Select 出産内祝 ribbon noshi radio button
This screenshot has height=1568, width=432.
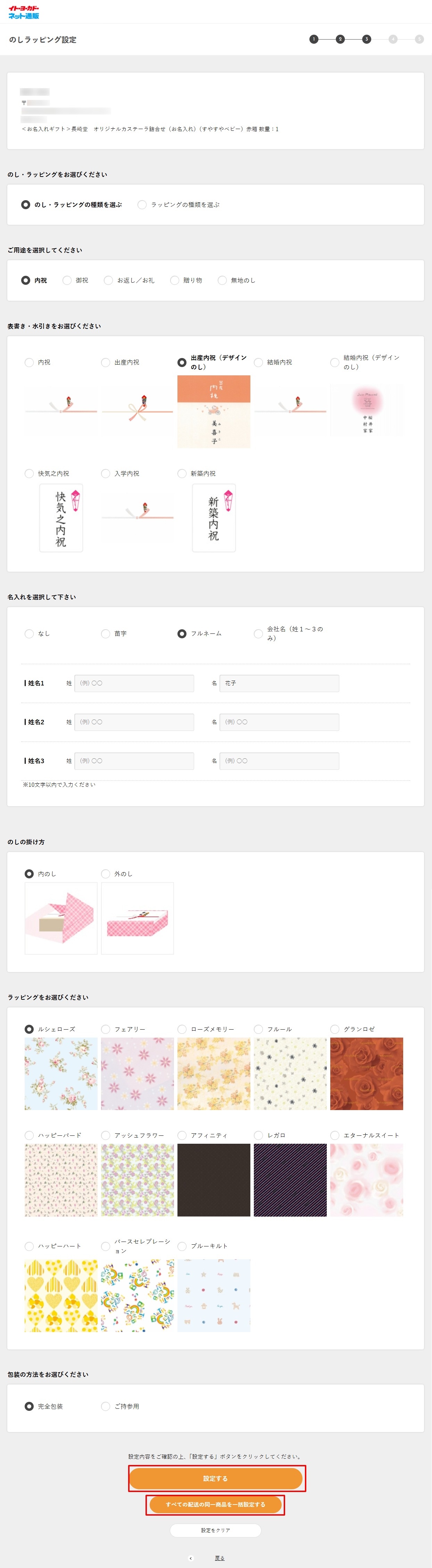click(x=106, y=363)
